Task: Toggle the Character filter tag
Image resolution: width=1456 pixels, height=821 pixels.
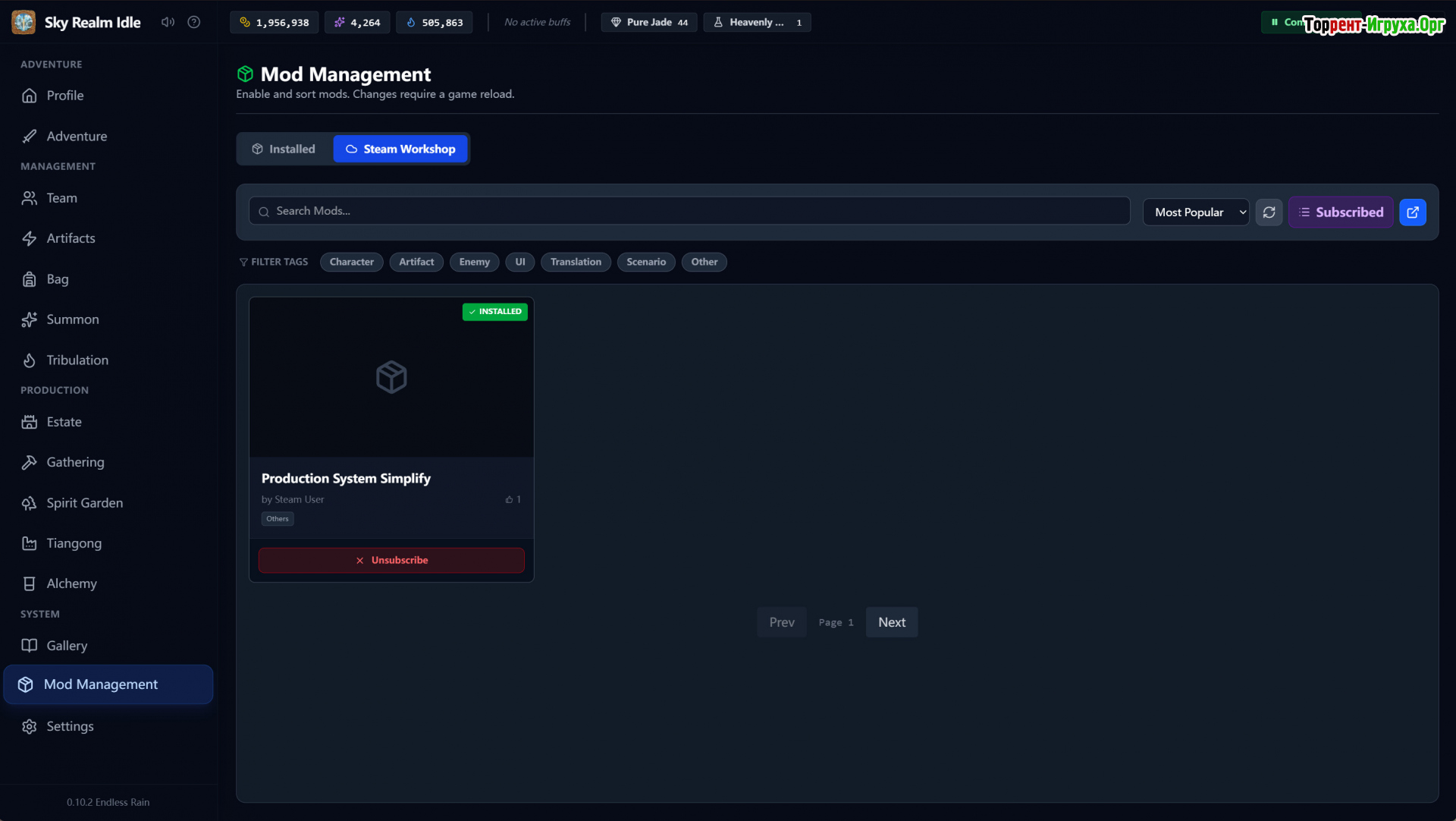Action: pos(351,262)
